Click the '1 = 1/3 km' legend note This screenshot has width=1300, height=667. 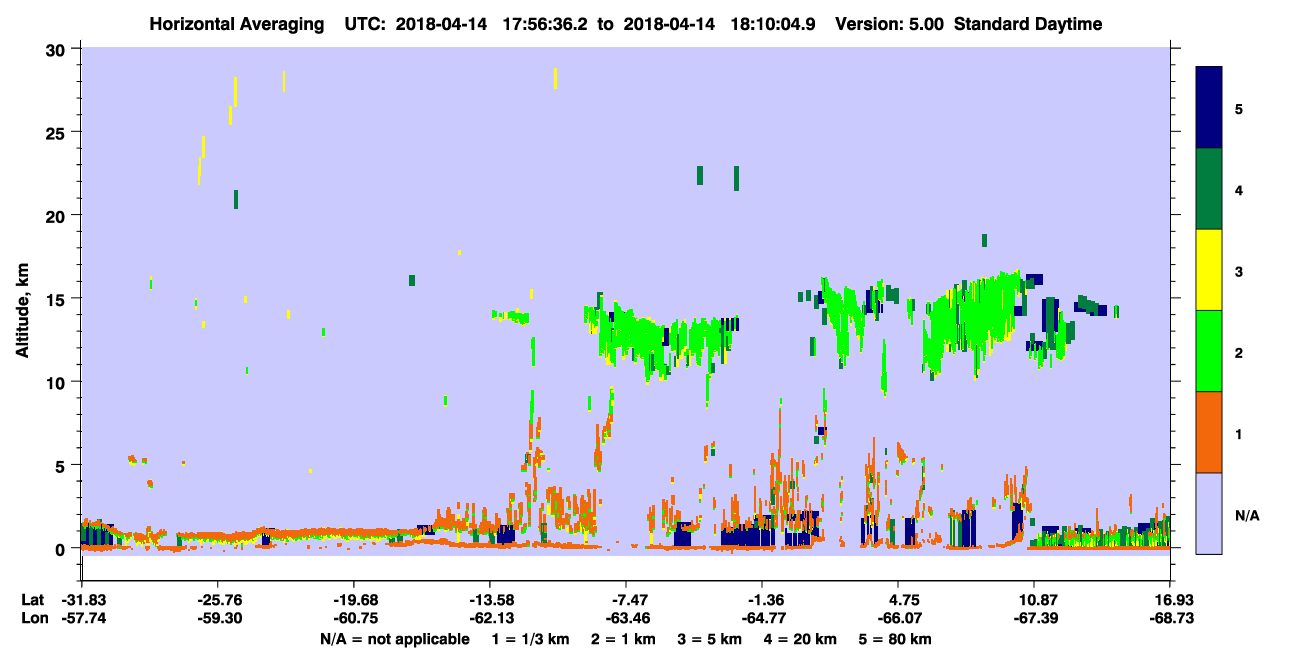[x=528, y=639]
